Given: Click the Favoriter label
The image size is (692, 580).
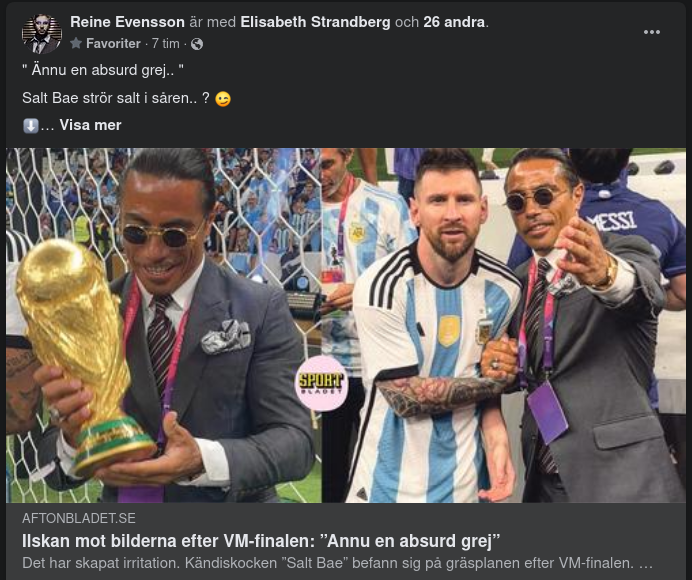Looking at the screenshot, I should 113,43.
